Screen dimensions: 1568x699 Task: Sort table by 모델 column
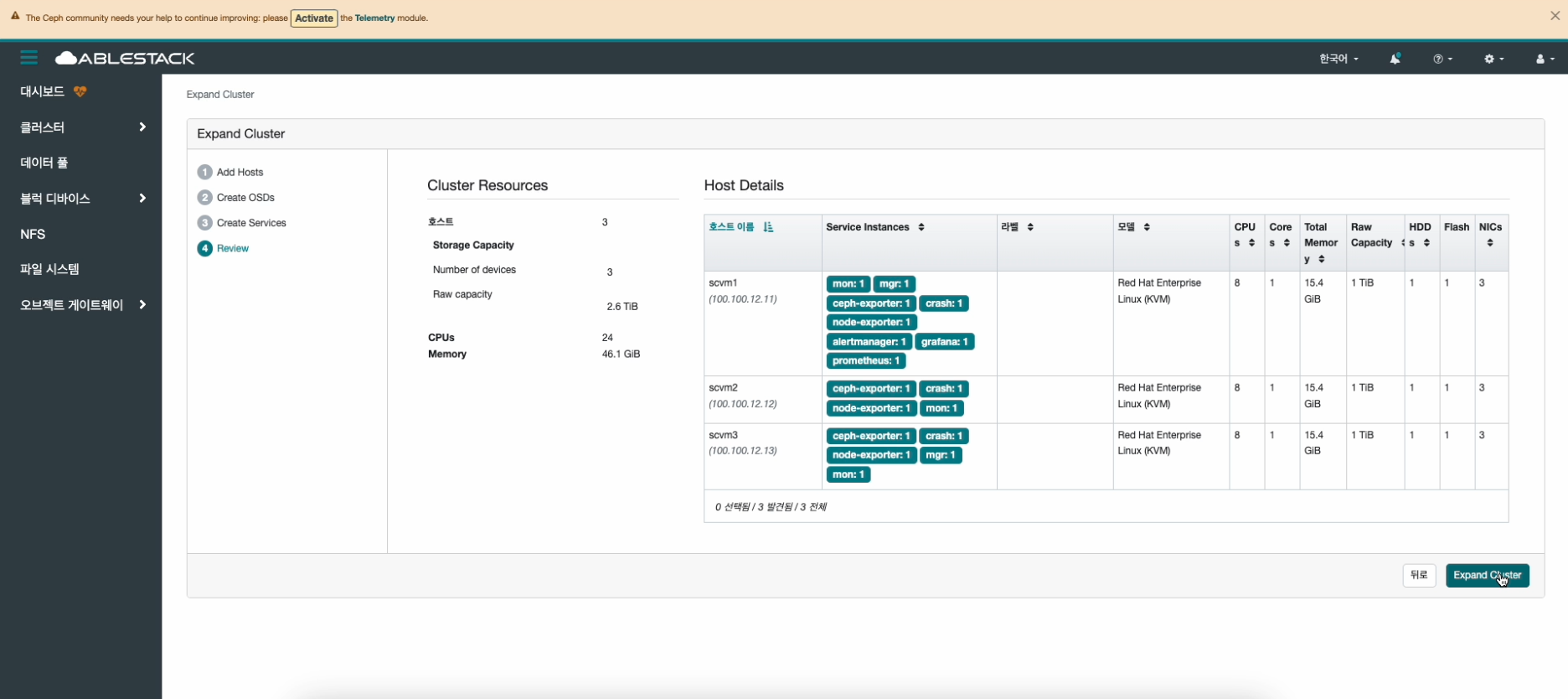[x=1133, y=227]
